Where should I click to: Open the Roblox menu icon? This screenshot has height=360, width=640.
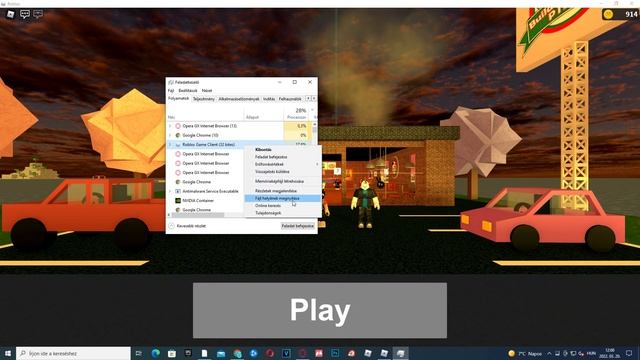(x=11, y=14)
